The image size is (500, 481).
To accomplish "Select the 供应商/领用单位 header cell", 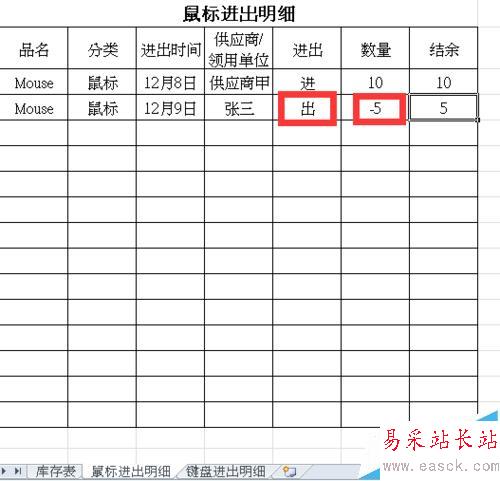I will click(239, 48).
